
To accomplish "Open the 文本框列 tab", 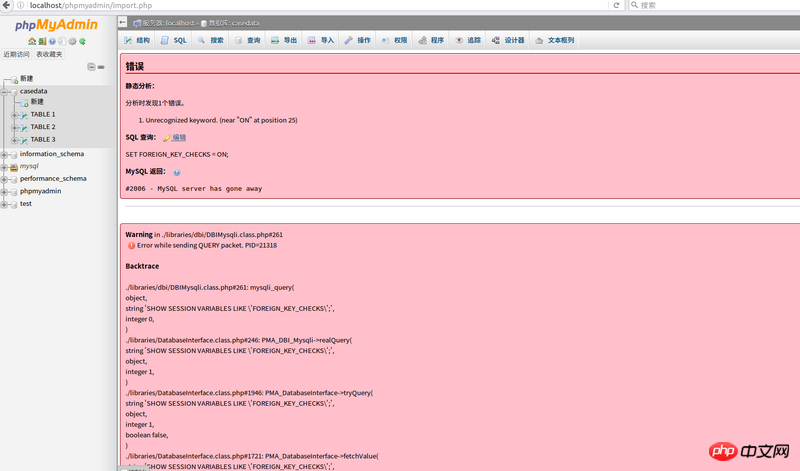I will coord(554,40).
